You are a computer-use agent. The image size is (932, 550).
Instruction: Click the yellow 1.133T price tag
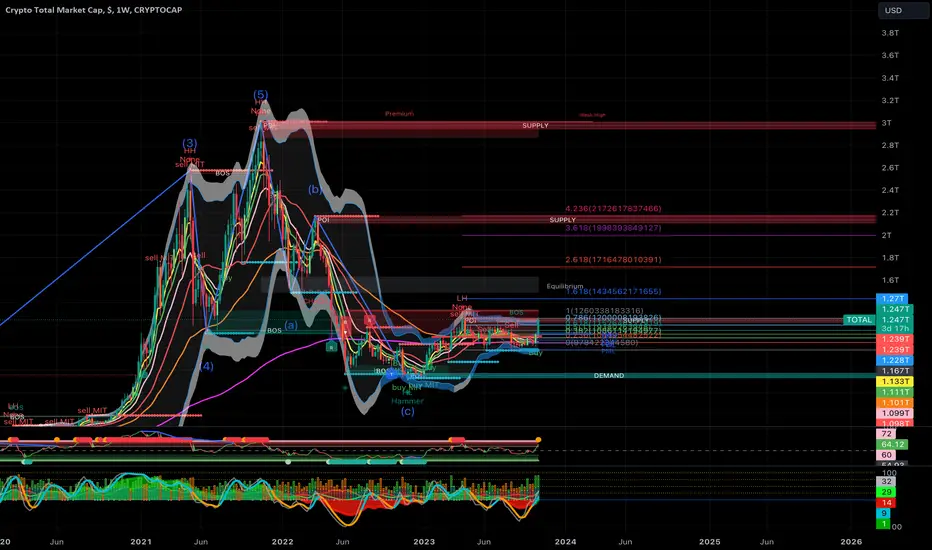(x=893, y=382)
